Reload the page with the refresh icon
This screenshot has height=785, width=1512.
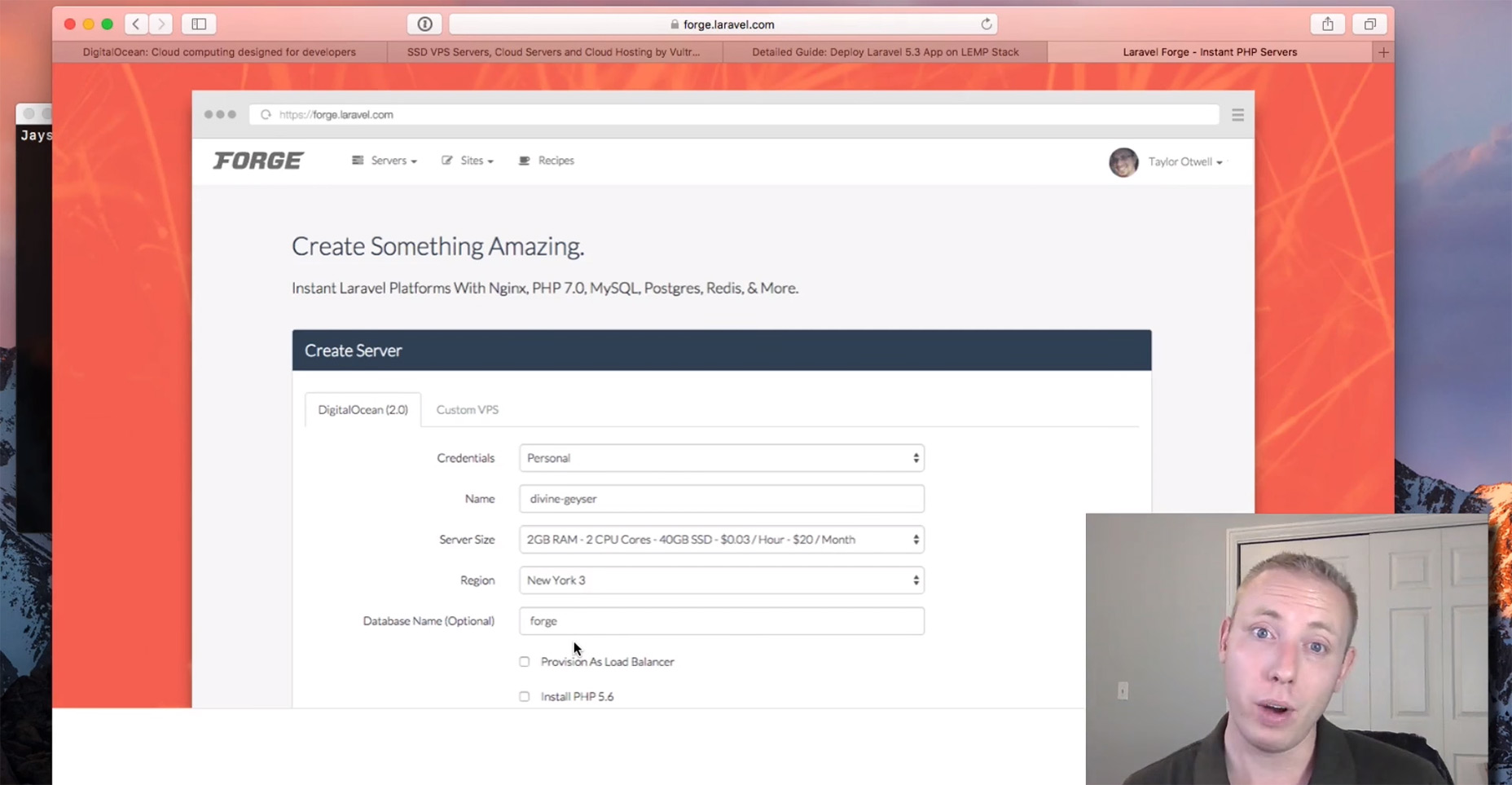click(x=986, y=24)
